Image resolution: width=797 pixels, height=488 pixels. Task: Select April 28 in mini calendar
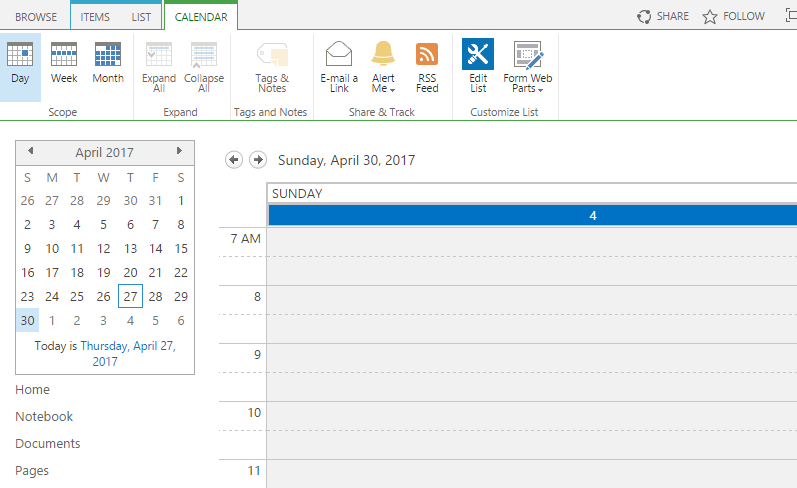click(x=155, y=296)
